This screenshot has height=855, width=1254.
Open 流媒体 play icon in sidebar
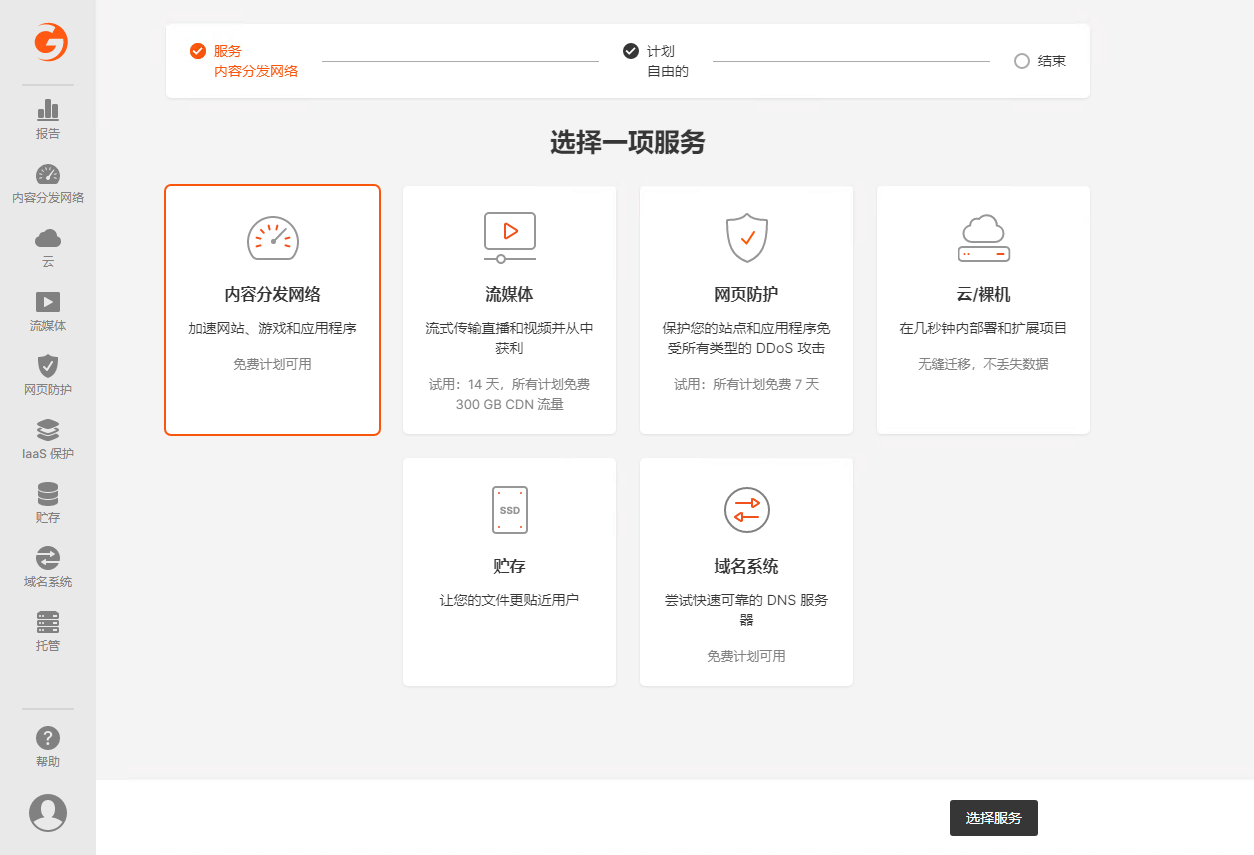pos(48,302)
